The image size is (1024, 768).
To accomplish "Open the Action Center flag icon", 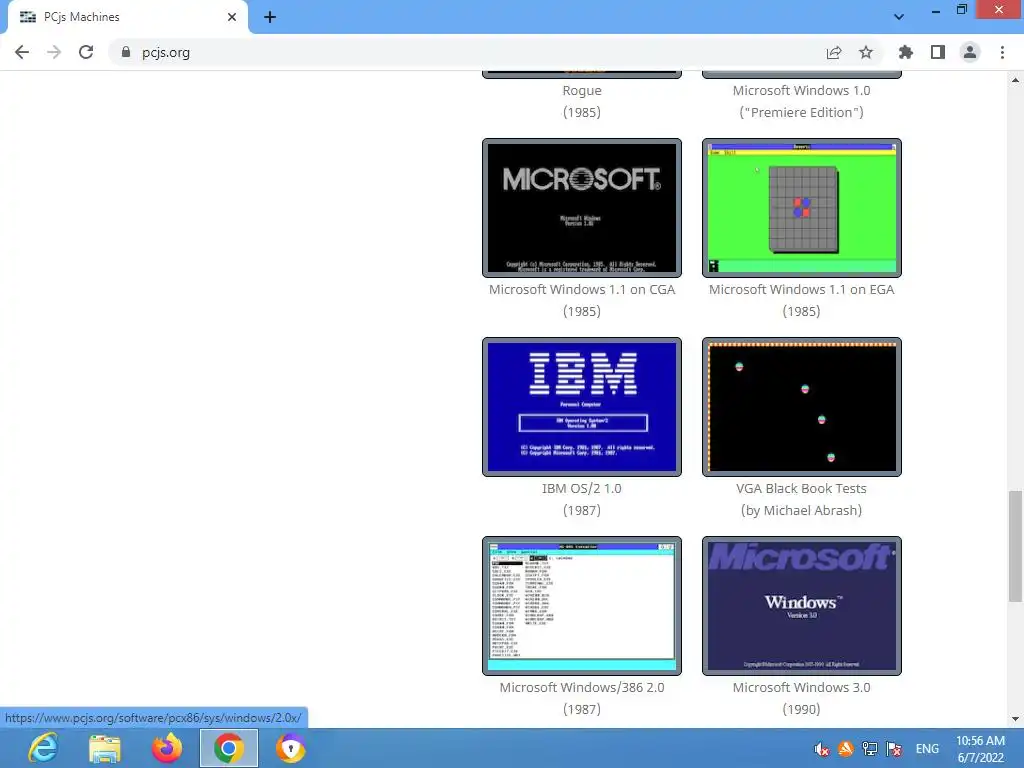I will (894, 749).
